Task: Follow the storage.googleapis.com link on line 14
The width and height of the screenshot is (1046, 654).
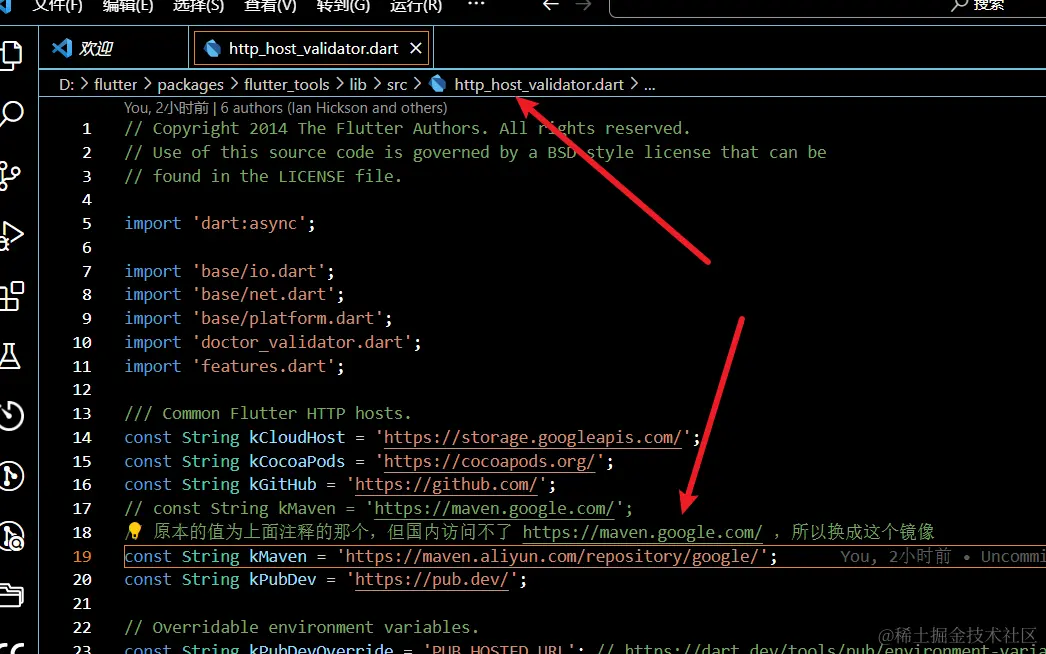Action: coord(532,438)
